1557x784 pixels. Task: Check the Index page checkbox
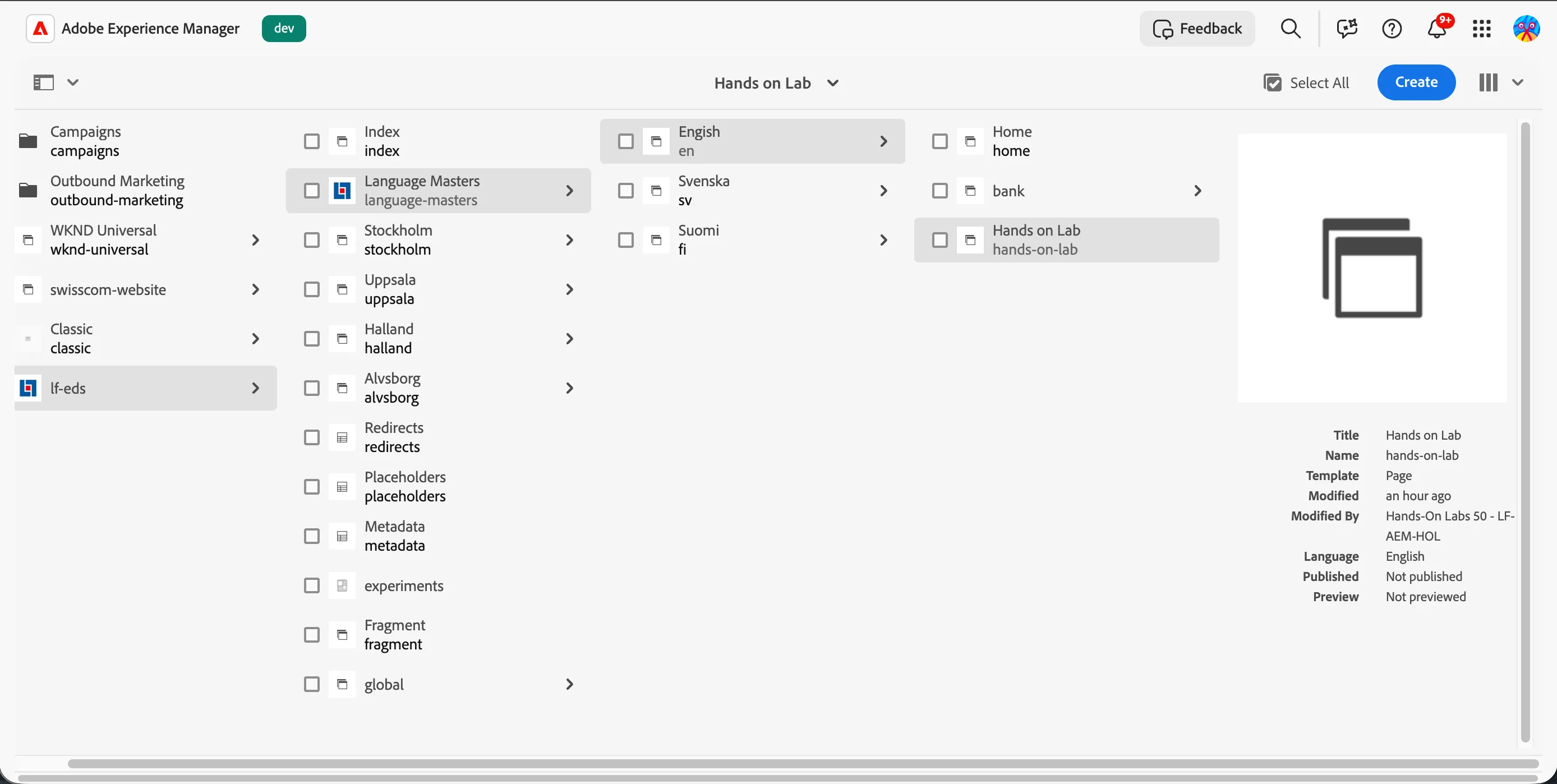pyautogui.click(x=312, y=141)
